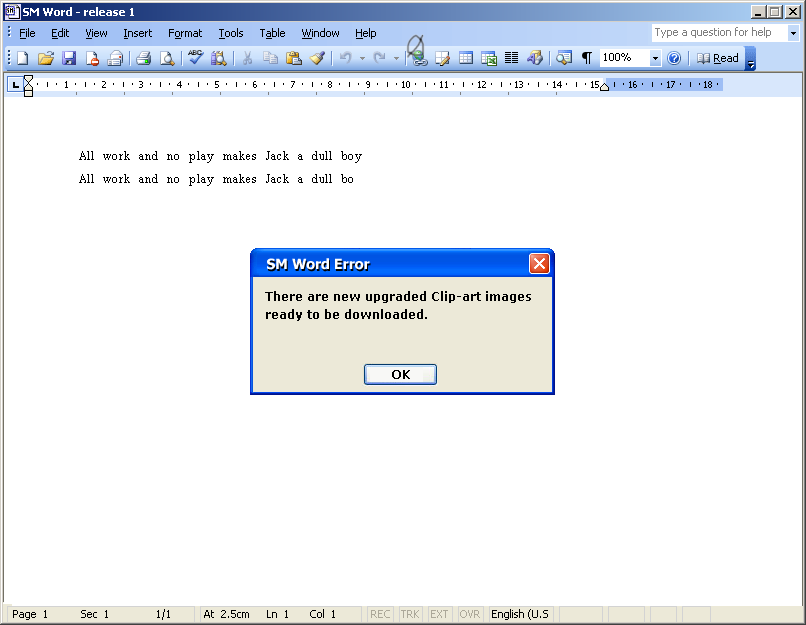Open the Insert Table icon
Viewport: 806px width, 625px height.
pos(466,57)
